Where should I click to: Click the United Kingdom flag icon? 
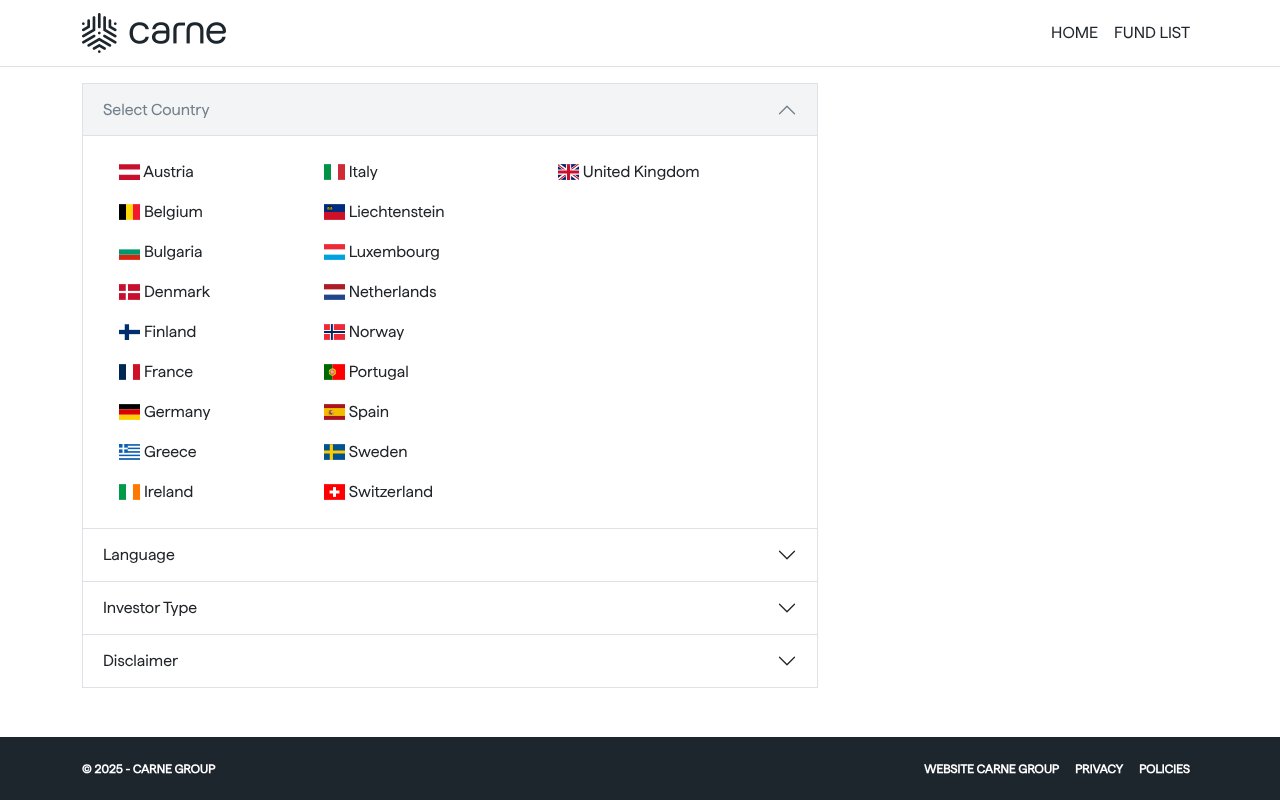pos(568,171)
